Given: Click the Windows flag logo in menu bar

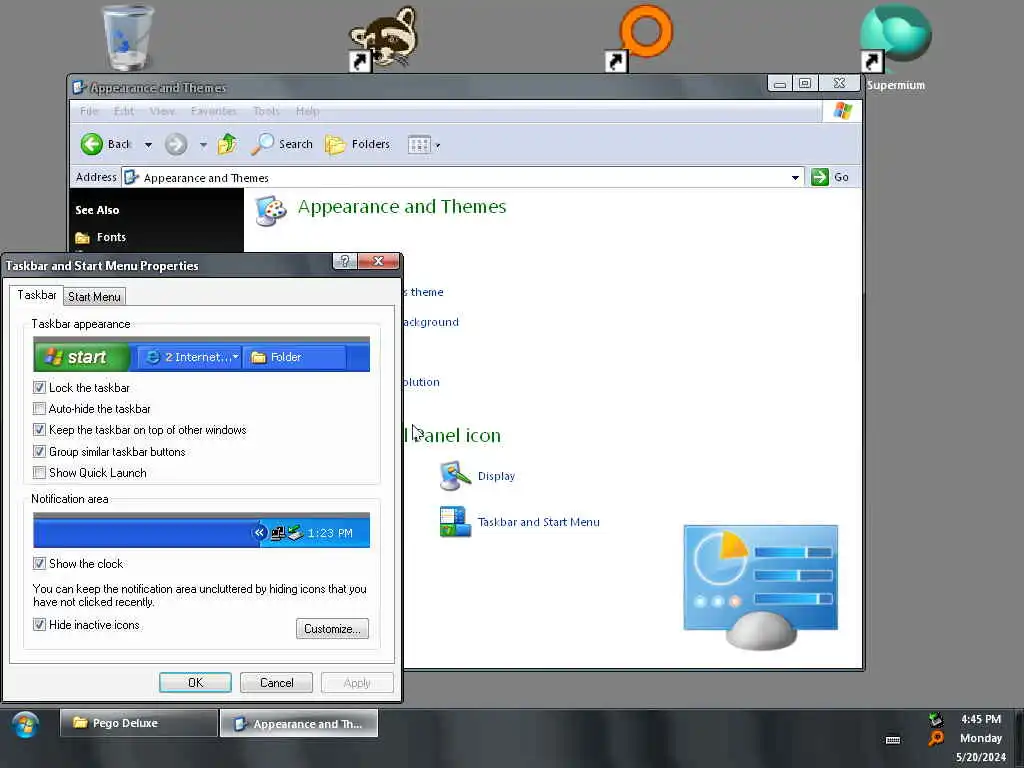Looking at the screenshot, I should click(842, 111).
